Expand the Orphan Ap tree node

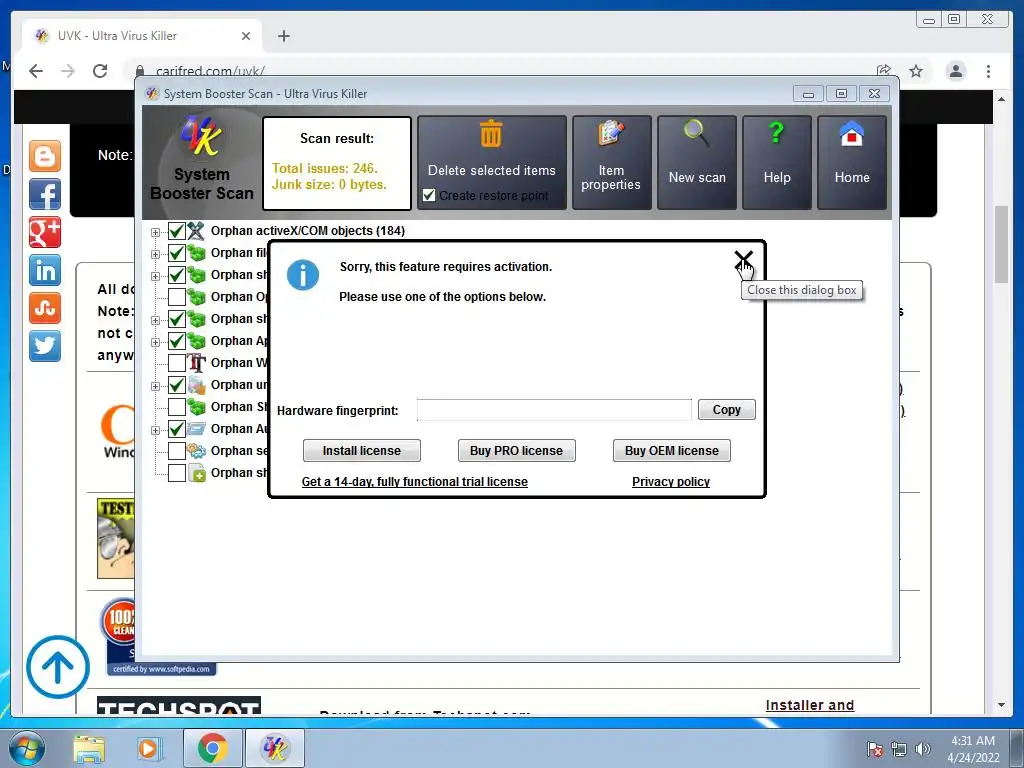tap(155, 342)
